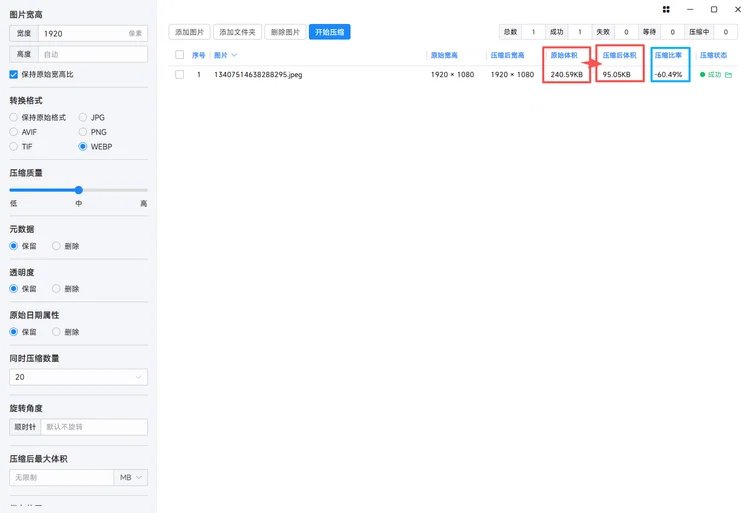Toggle 保持原始宽高比 checkbox
Screen dimensions: 750x513
click(x=14, y=74)
